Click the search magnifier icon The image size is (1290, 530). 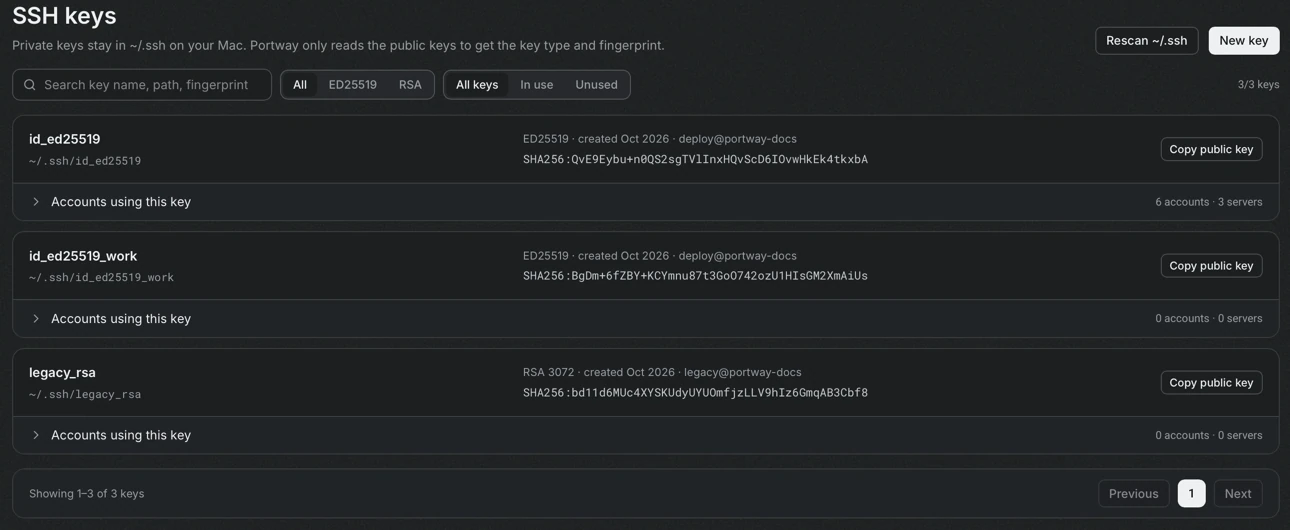[x=29, y=85]
